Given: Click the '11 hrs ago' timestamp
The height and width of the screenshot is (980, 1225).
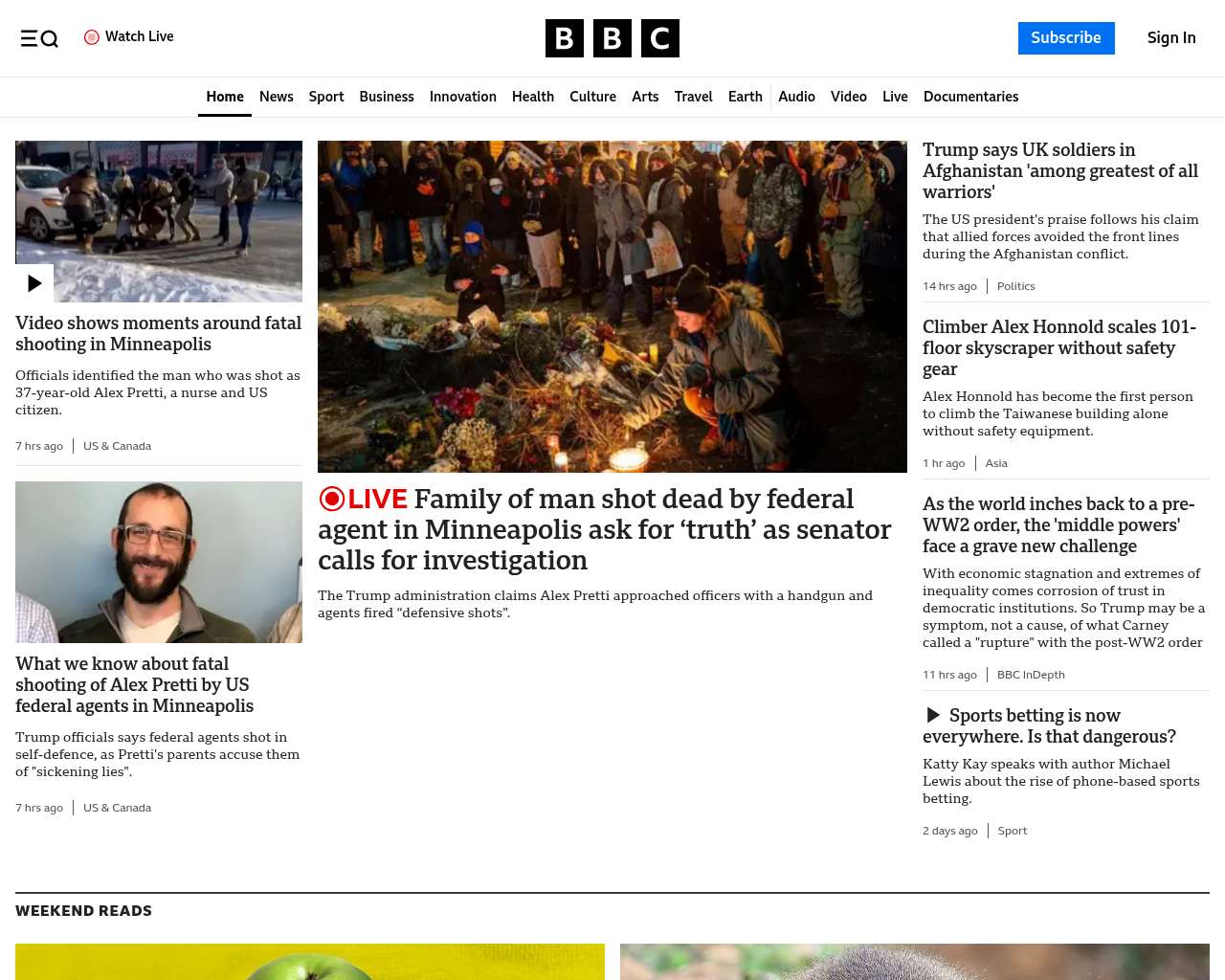Looking at the screenshot, I should click(949, 675).
